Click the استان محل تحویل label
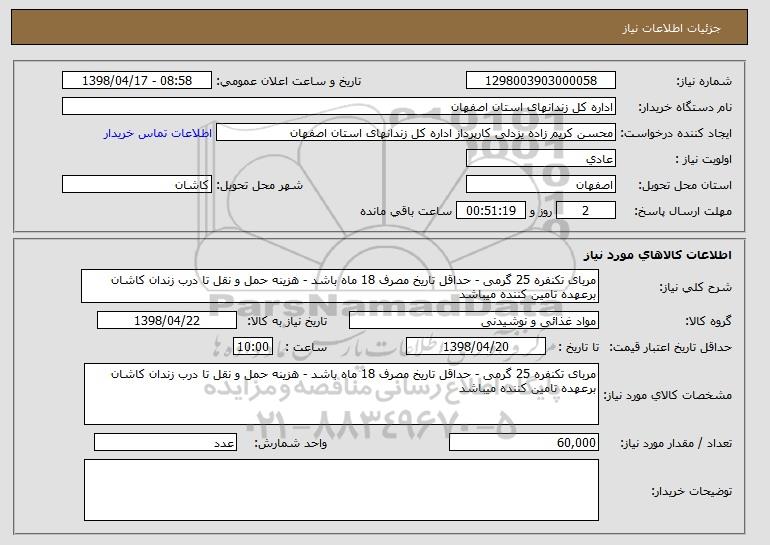This screenshot has height=545, width=770. tap(685, 185)
